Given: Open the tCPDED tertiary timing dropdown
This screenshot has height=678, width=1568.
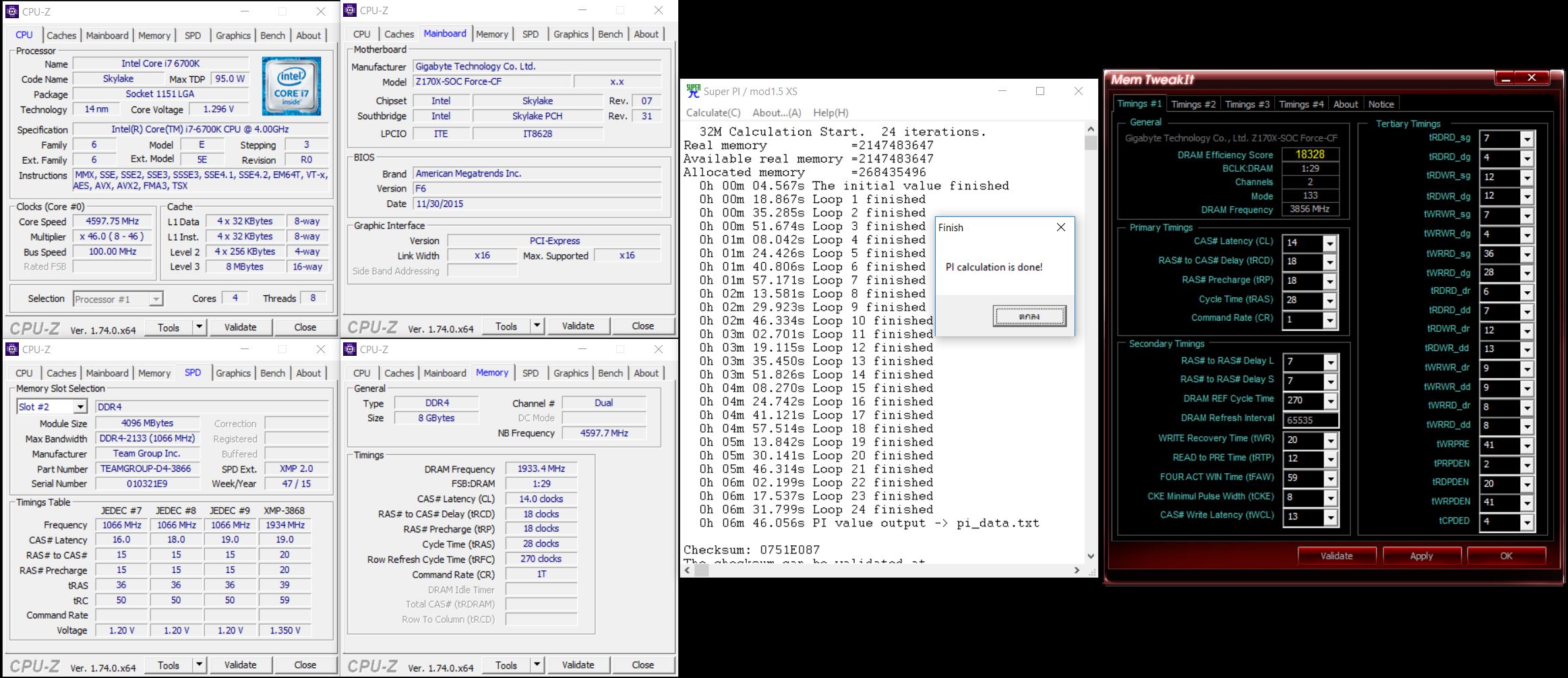Looking at the screenshot, I should pos(1527,522).
